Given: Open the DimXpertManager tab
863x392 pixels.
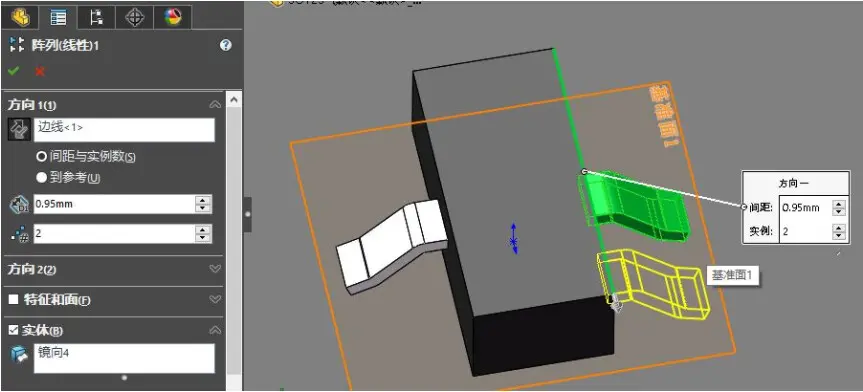Looking at the screenshot, I should click(134, 17).
